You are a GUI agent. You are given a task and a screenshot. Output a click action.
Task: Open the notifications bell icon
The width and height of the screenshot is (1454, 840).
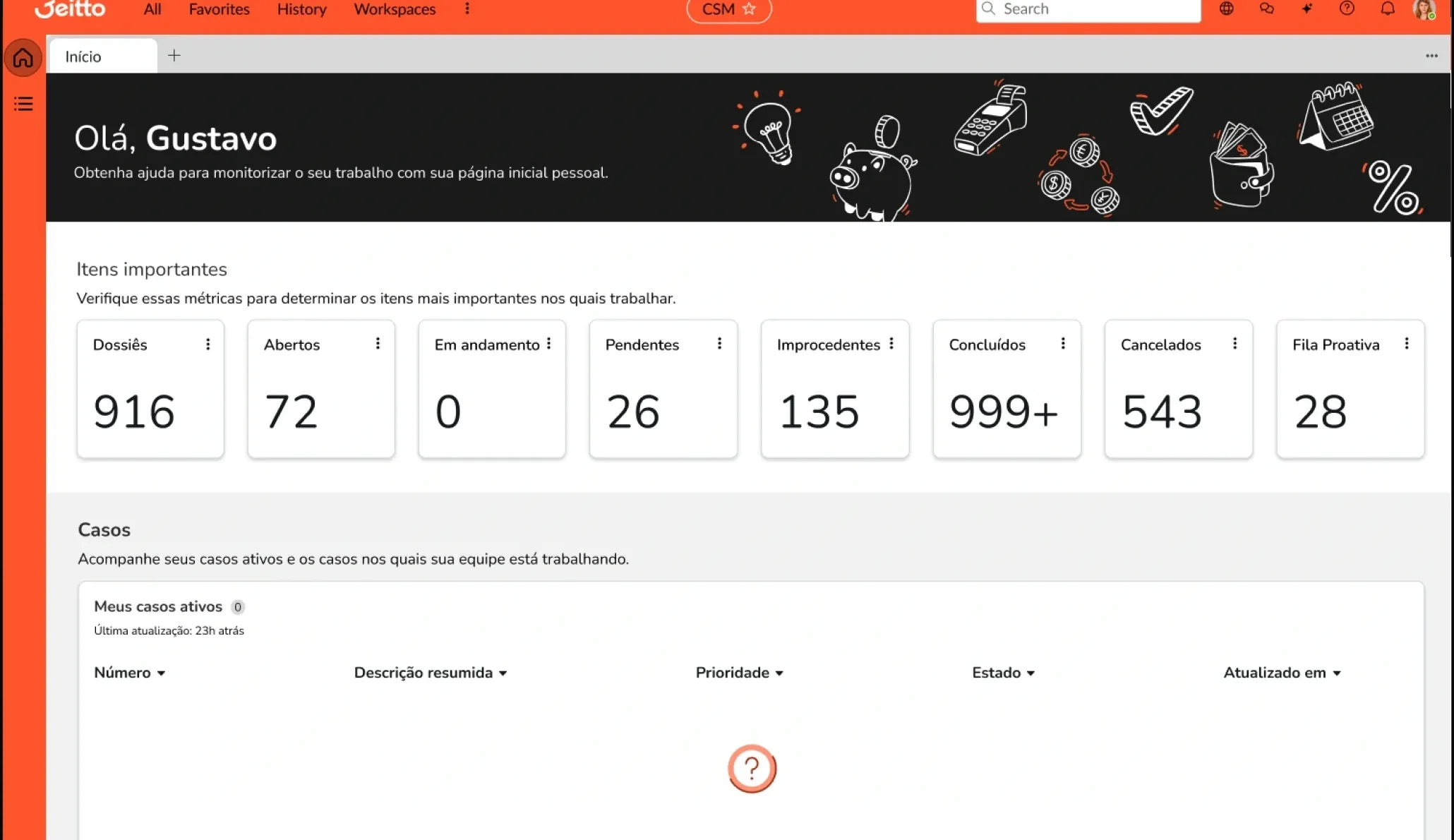[1388, 8]
